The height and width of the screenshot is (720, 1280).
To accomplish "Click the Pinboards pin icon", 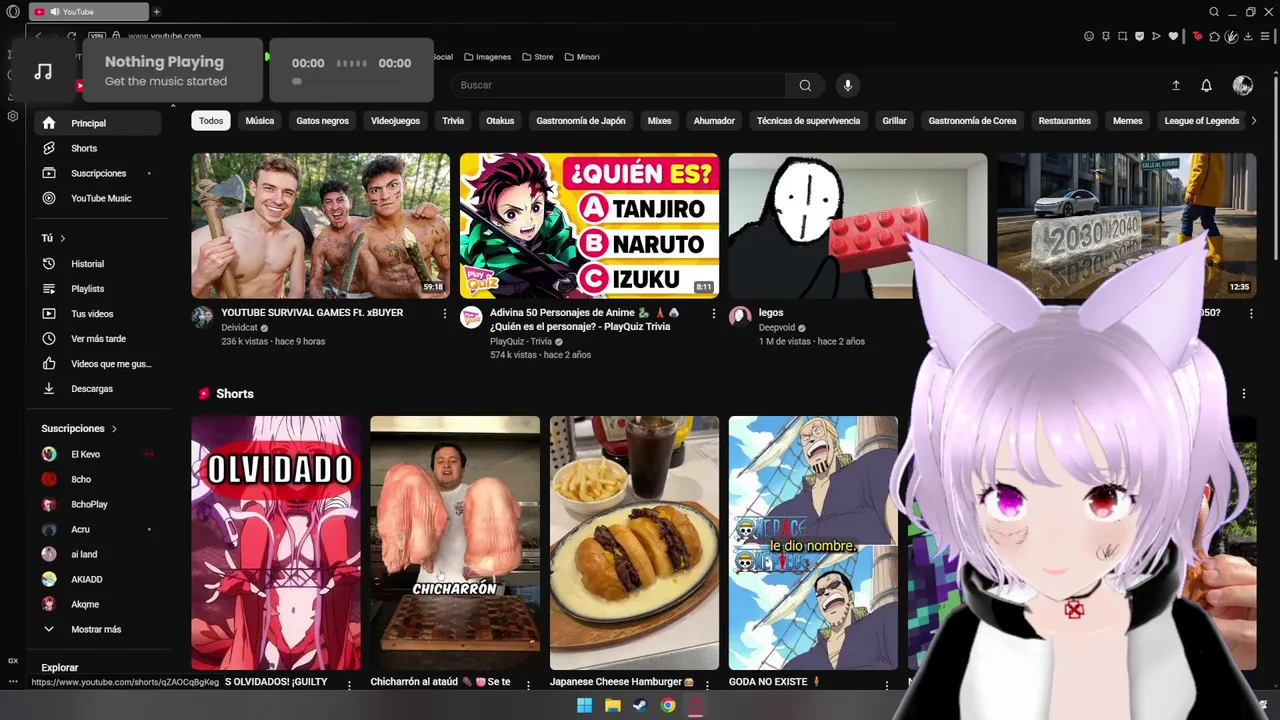I will (x=1106, y=37).
